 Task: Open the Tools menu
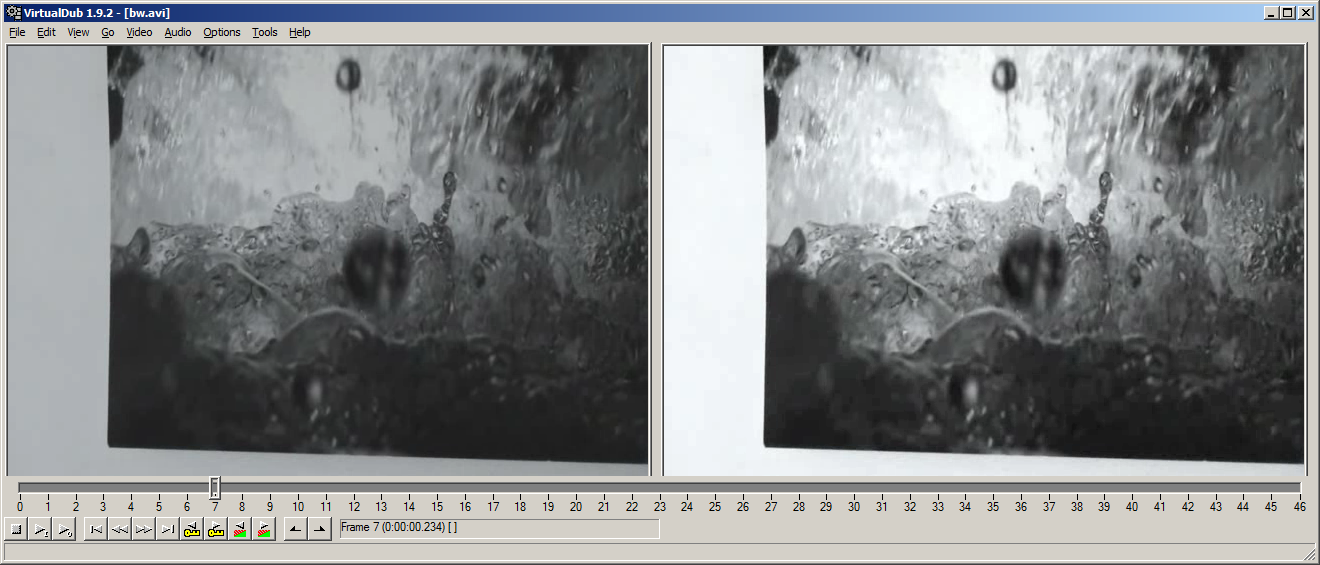click(x=265, y=32)
